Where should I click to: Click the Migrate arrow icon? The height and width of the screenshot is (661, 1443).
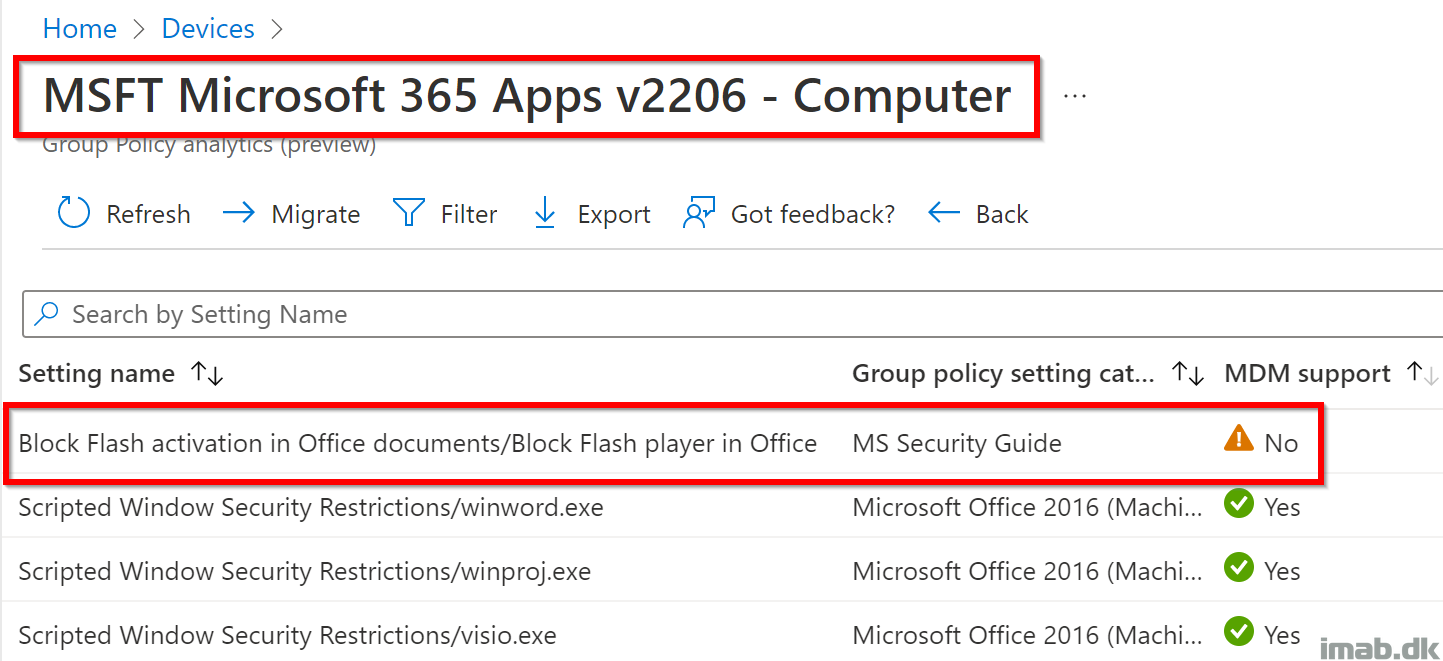[239, 213]
